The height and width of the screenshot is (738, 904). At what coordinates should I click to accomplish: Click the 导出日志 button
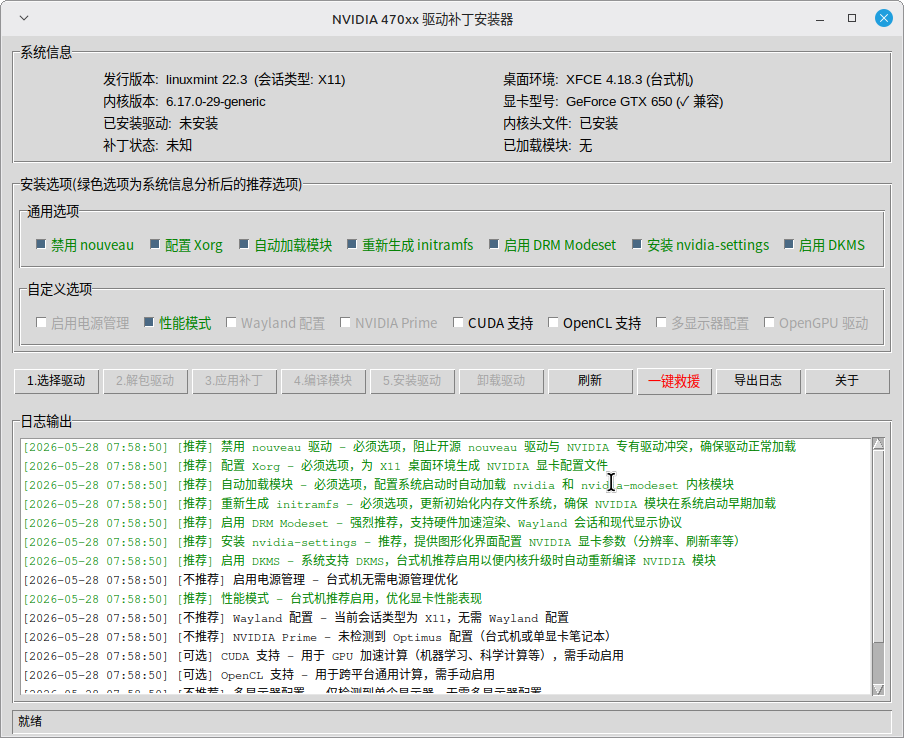(x=758, y=381)
